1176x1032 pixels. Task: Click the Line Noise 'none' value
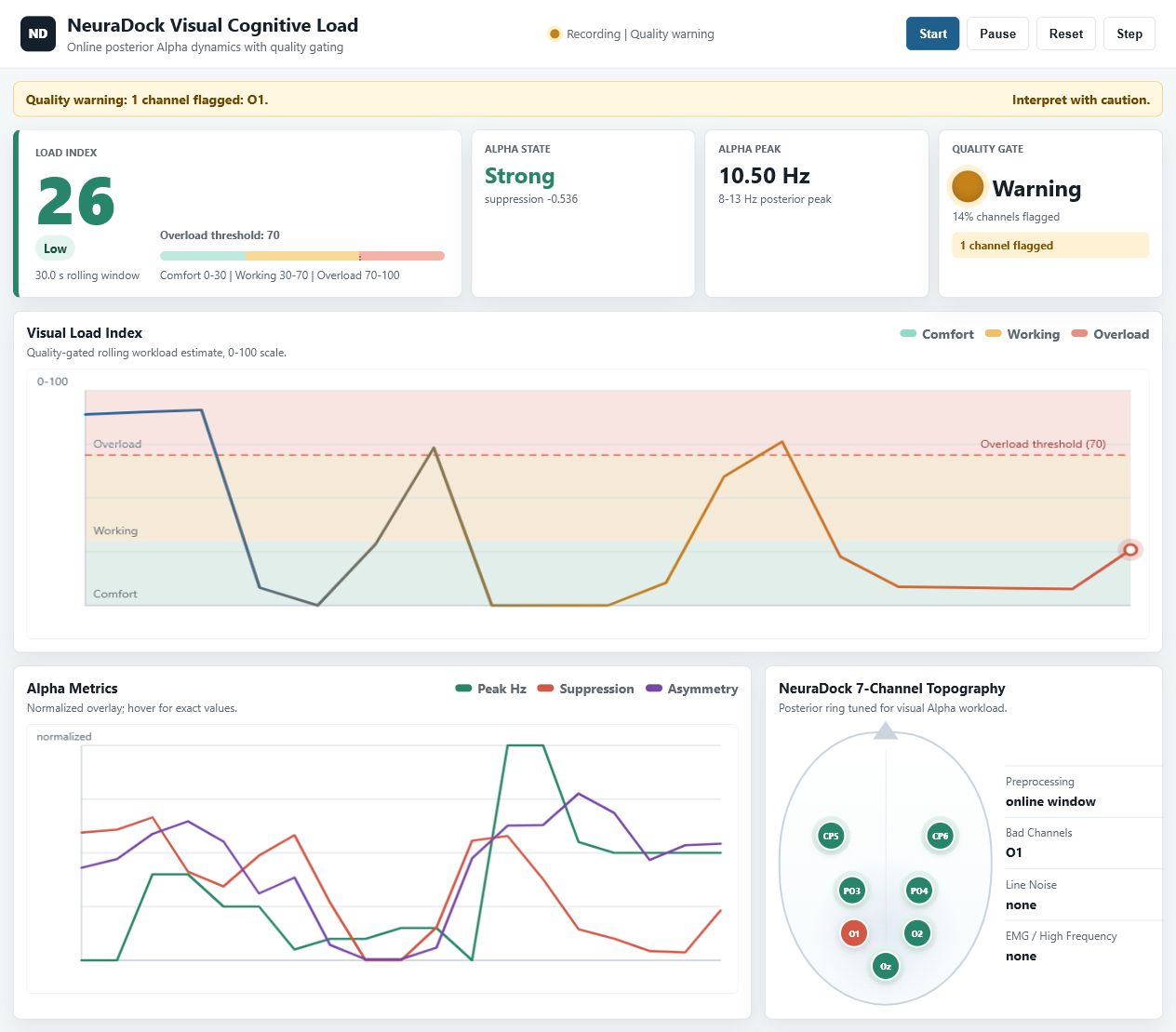pos(1021,905)
